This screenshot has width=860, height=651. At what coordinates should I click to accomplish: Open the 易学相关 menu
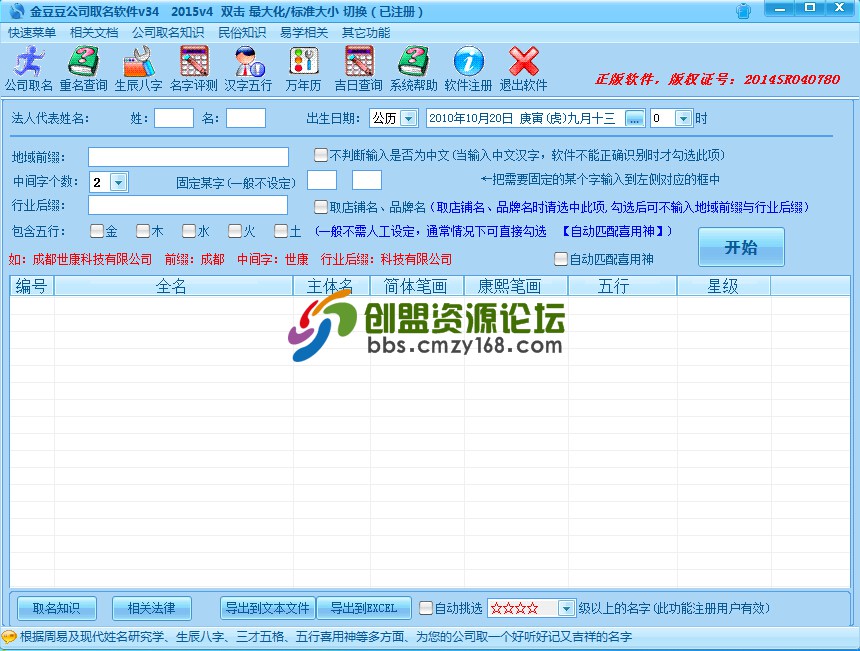click(x=304, y=33)
